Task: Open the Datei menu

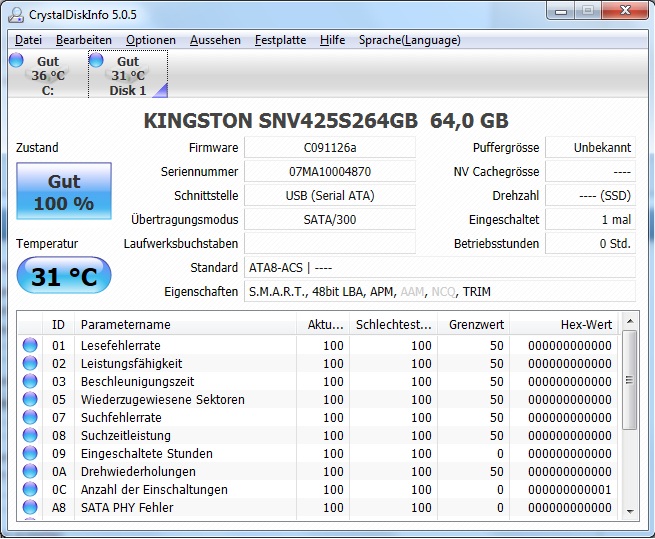Action: pyautogui.click(x=28, y=40)
